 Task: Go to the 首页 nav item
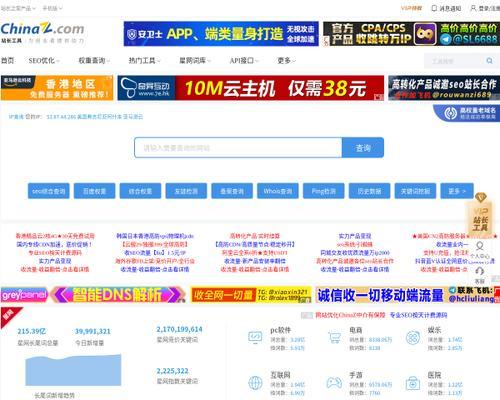tap(7, 61)
